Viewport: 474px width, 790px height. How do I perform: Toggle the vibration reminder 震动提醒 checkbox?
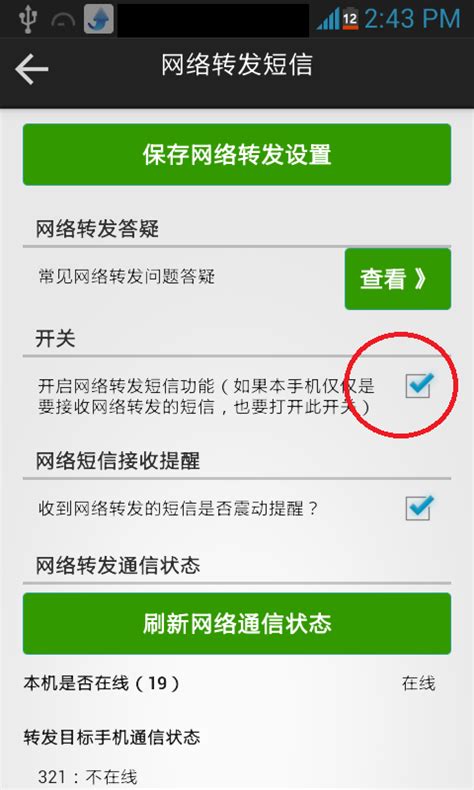[419, 508]
